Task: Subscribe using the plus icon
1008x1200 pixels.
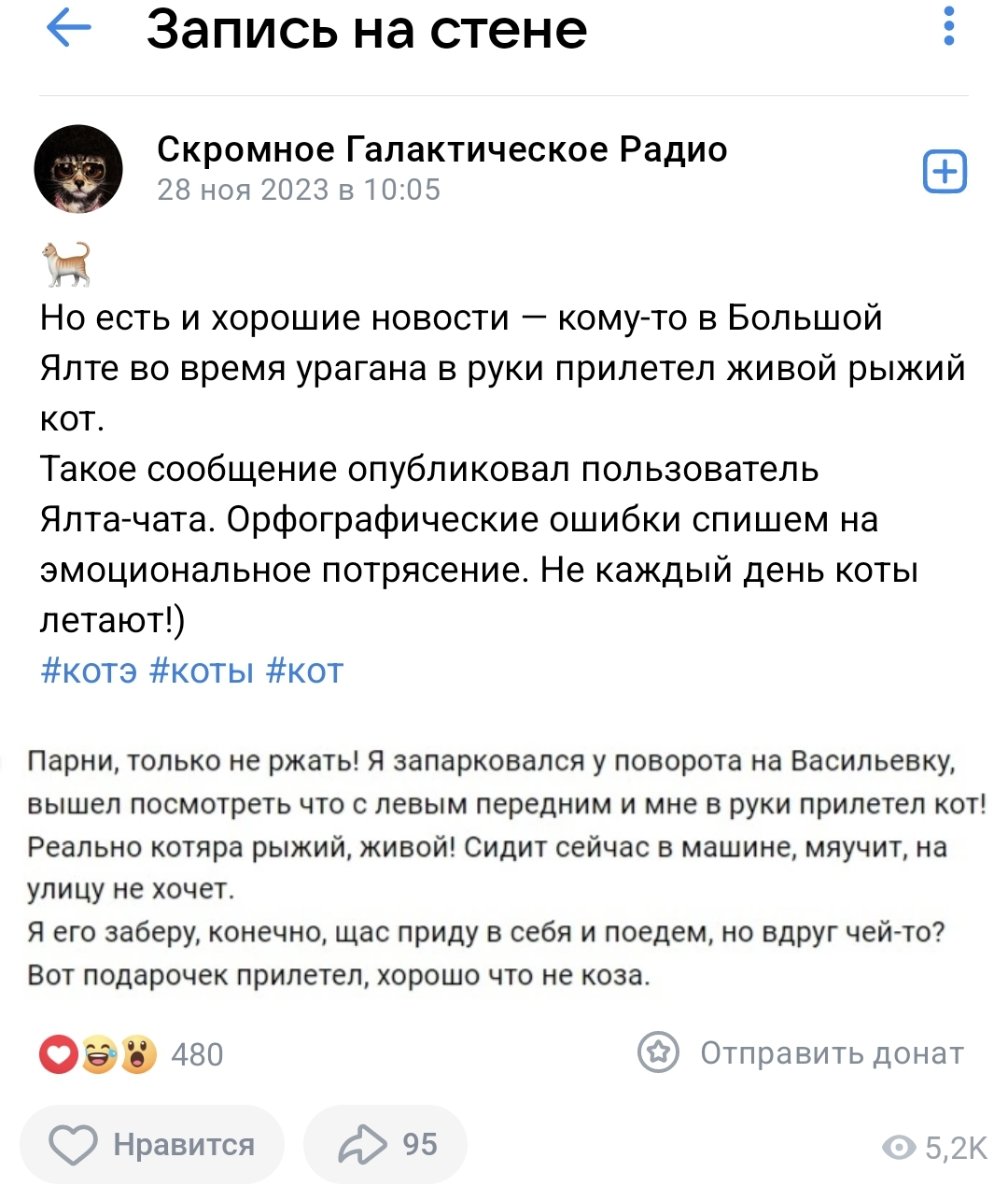Action: tap(945, 171)
